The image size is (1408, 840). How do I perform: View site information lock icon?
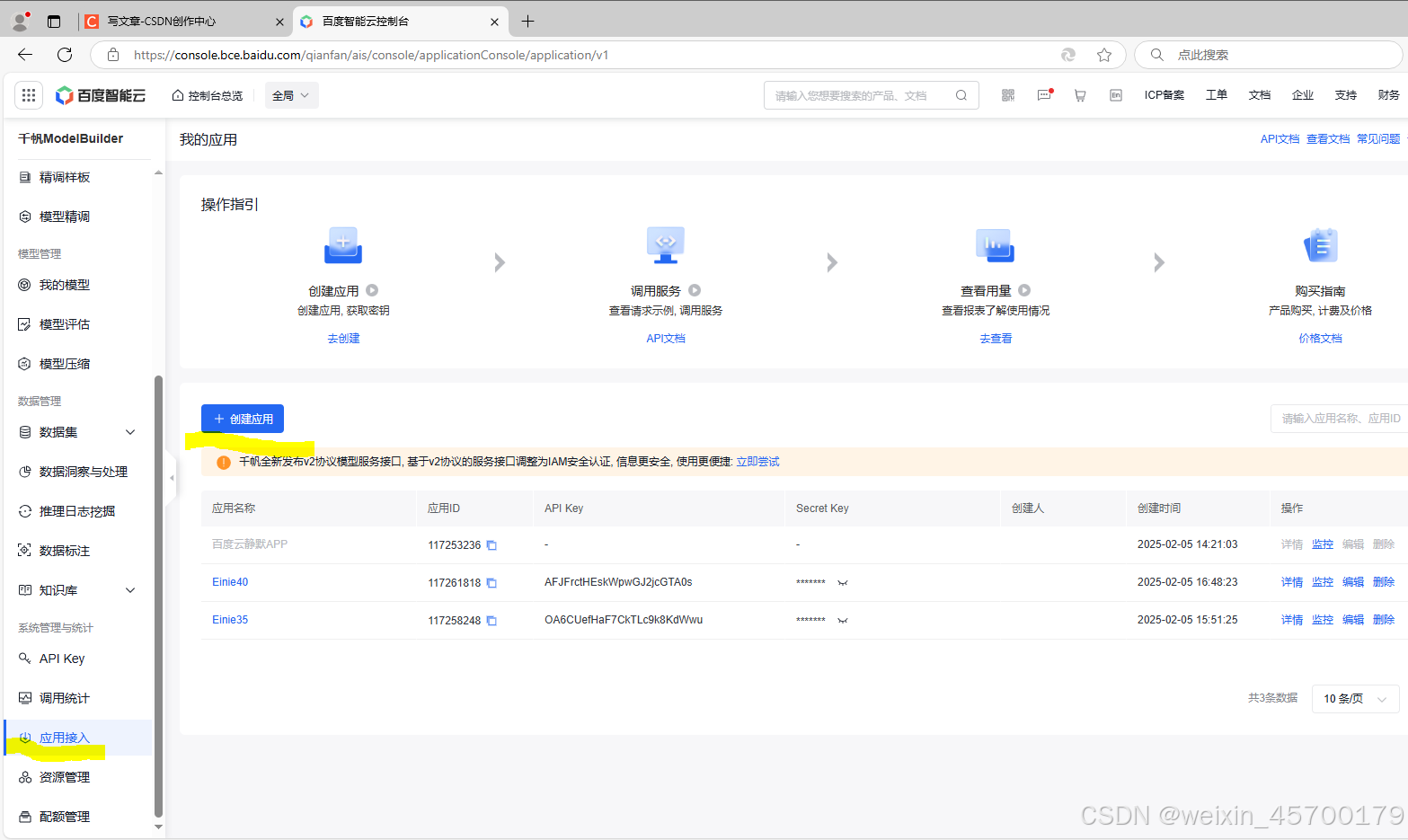pyautogui.click(x=113, y=55)
